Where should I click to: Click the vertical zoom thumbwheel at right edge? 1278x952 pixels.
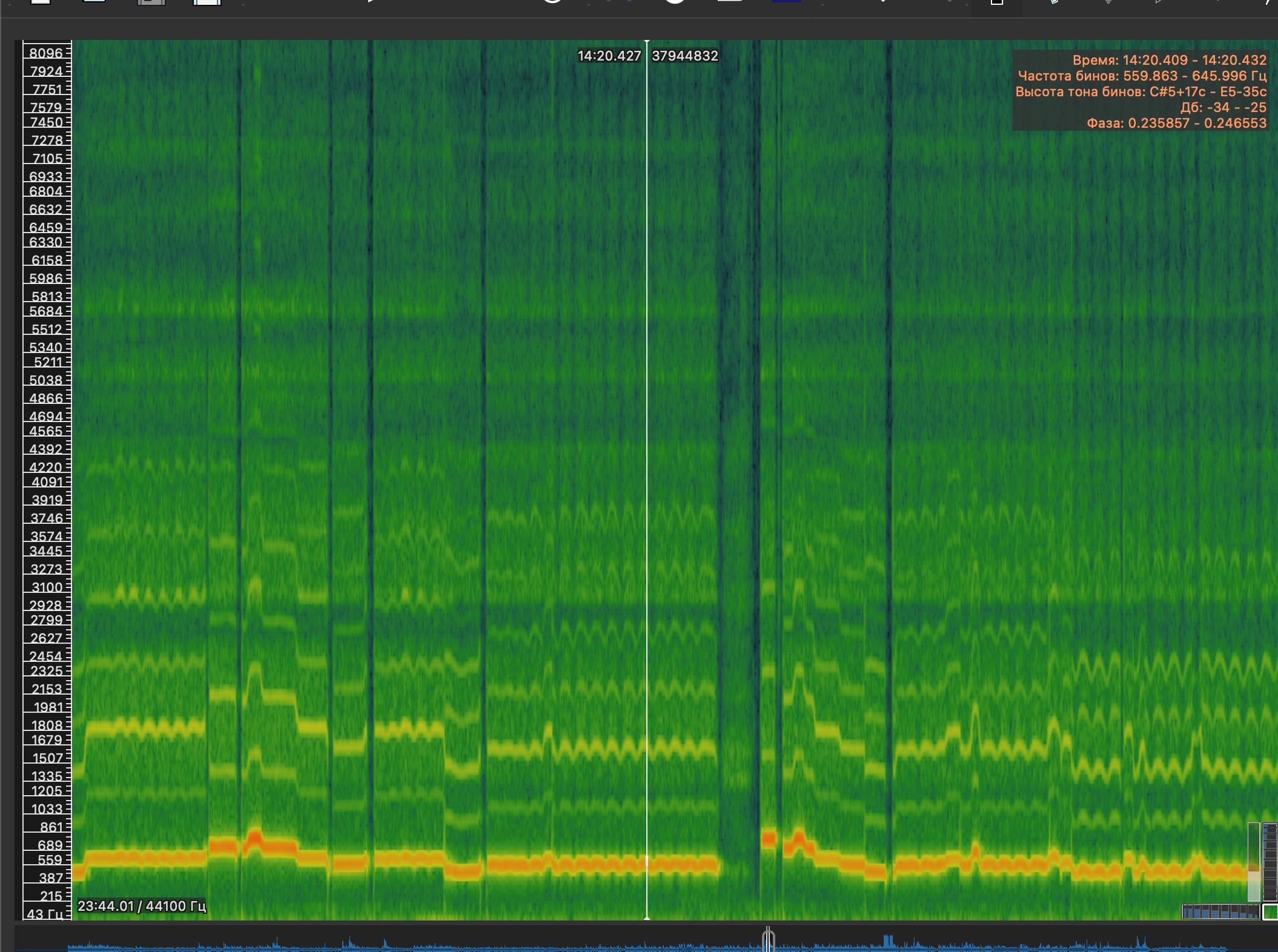1270,862
